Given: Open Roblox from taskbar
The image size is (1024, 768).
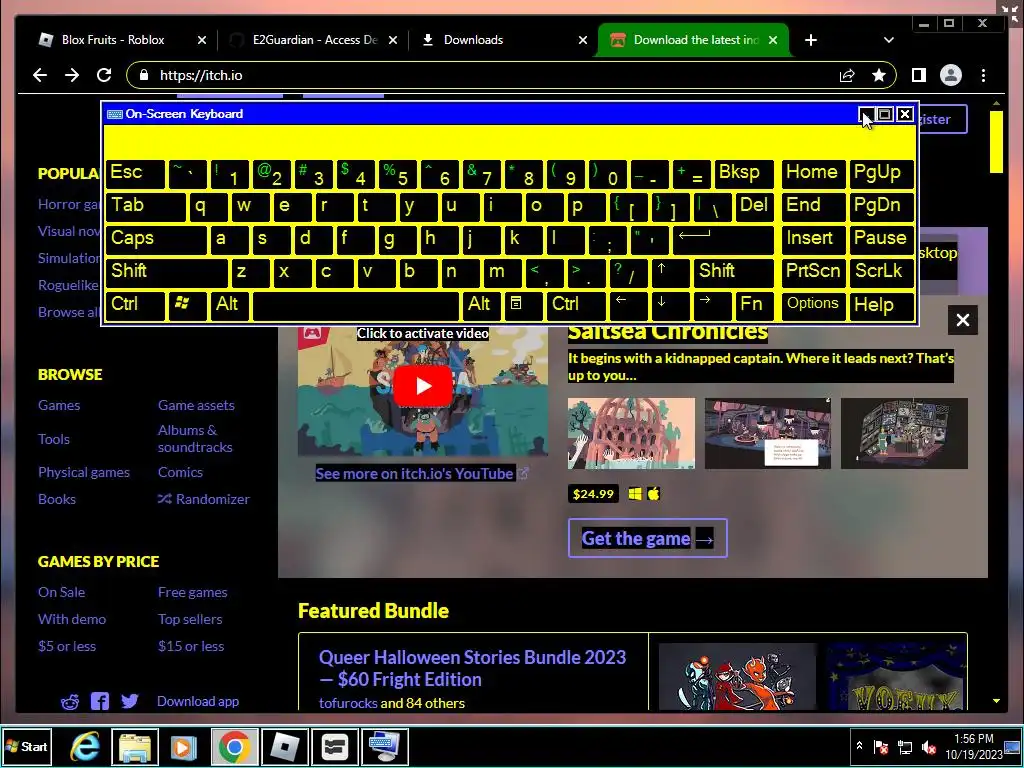Looking at the screenshot, I should tap(285, 746).
